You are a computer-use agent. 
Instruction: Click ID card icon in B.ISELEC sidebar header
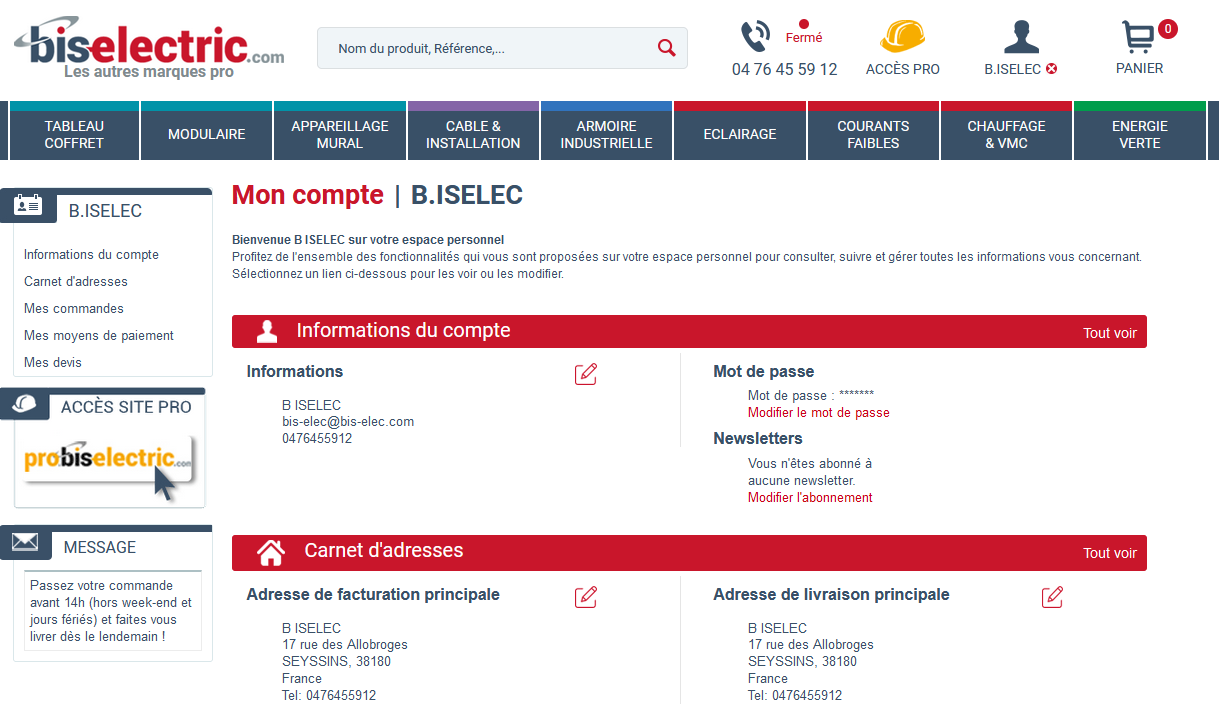[x=28, y=206]
